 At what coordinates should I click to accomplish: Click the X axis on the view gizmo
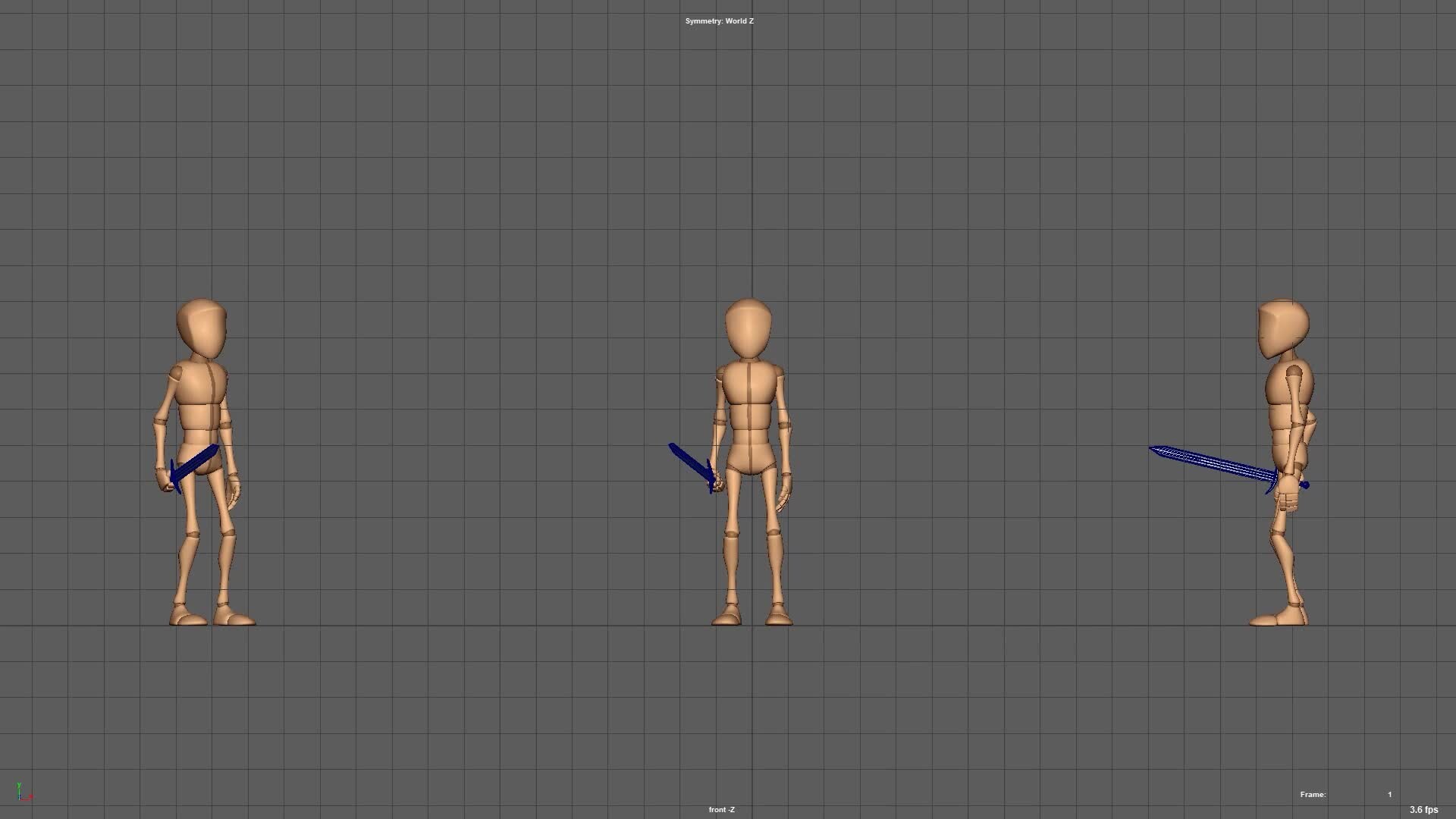(x=29, y=798)
